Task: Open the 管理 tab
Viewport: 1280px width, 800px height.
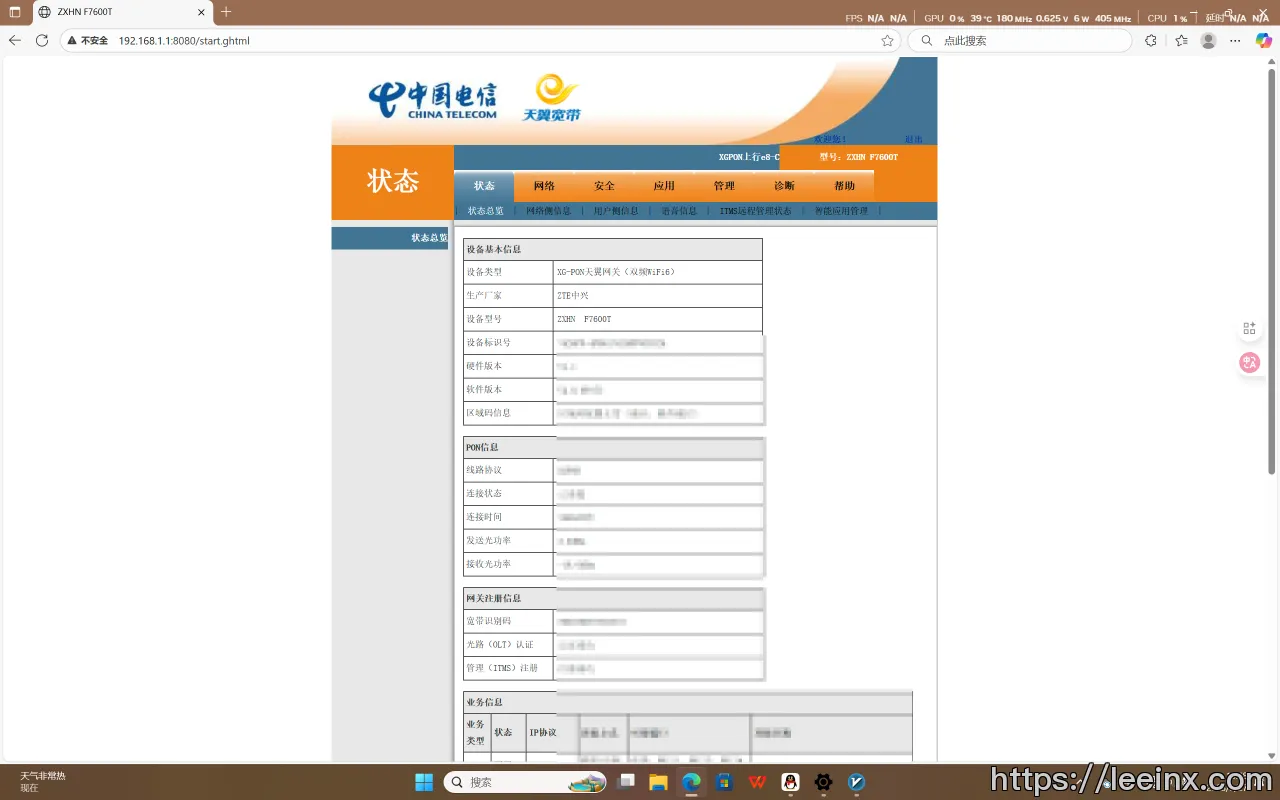Action: click(x=724, y=186)
